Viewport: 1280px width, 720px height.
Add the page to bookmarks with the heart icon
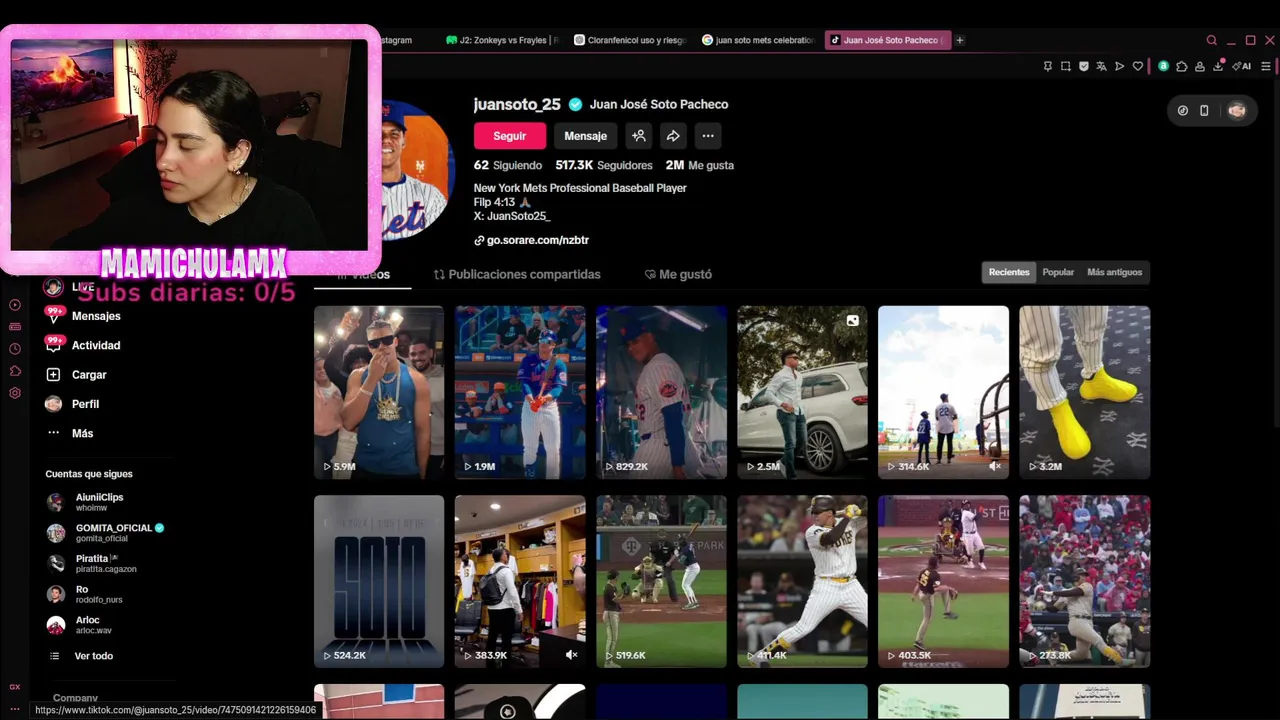[x=1137, y=66]
